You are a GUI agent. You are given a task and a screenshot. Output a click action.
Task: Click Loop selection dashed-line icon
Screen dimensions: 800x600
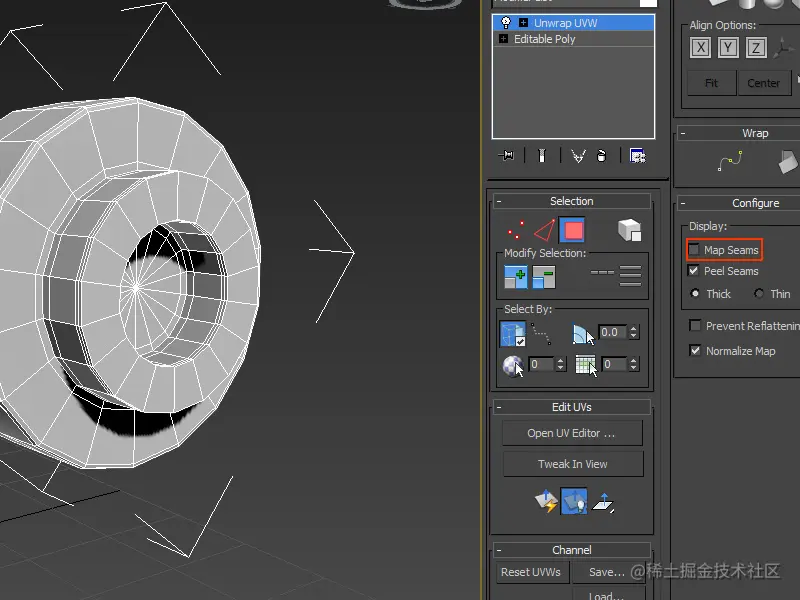tap(602, 272)
